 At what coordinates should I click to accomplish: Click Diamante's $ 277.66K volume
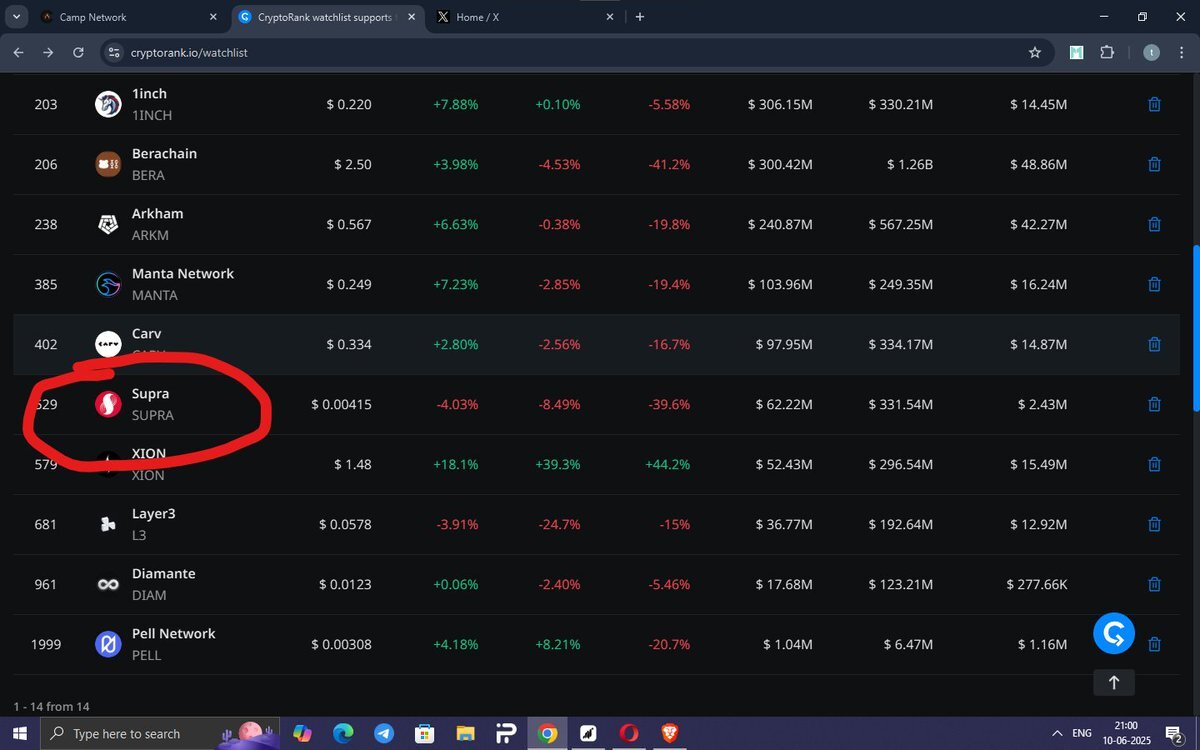pyautogui.click(x=1037, y=584)
